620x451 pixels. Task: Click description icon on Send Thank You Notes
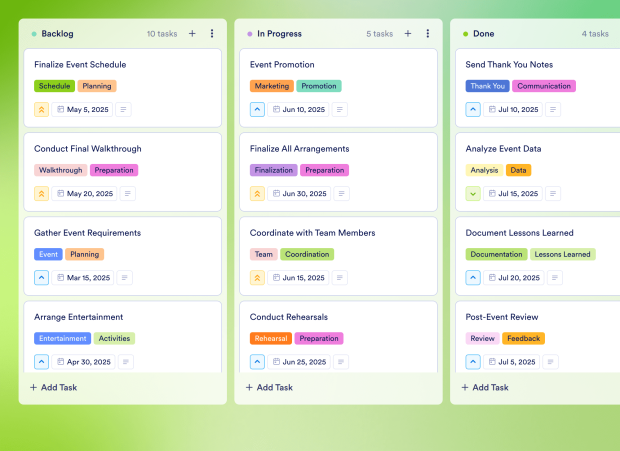pos(552,110)
